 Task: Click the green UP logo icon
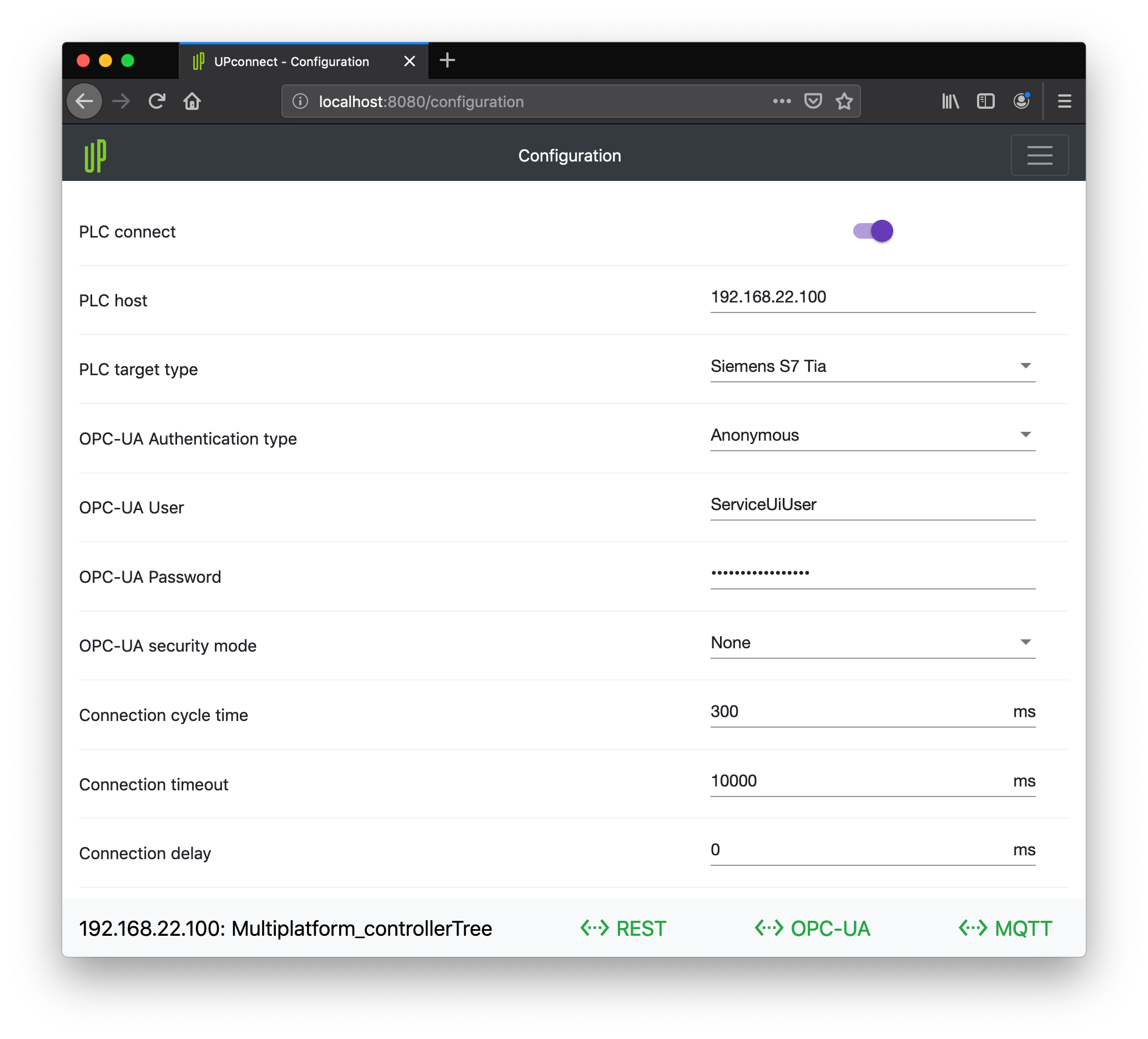(x=95, y=155)
